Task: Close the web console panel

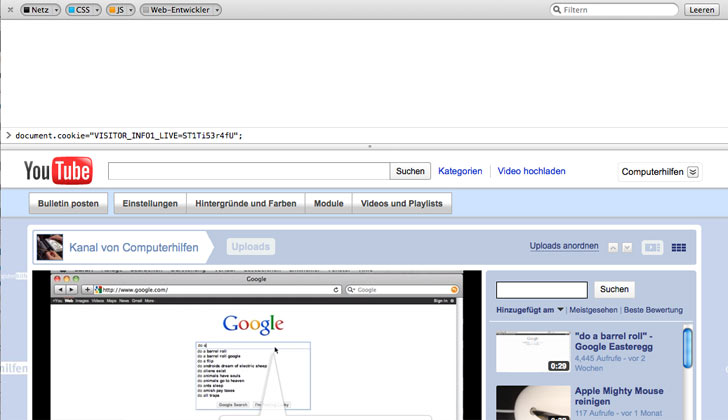Action: 10,9
